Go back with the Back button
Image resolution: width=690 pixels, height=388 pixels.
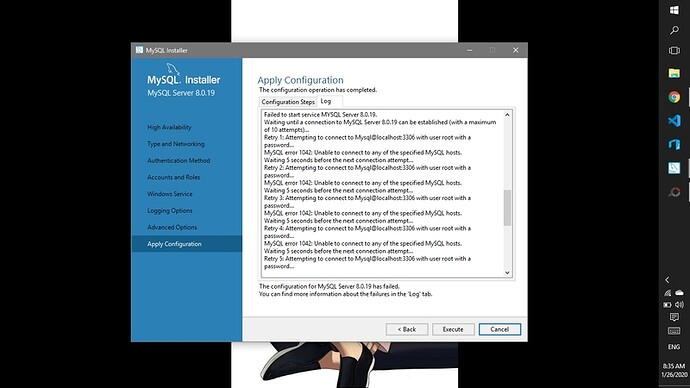(x=407, y=329)
